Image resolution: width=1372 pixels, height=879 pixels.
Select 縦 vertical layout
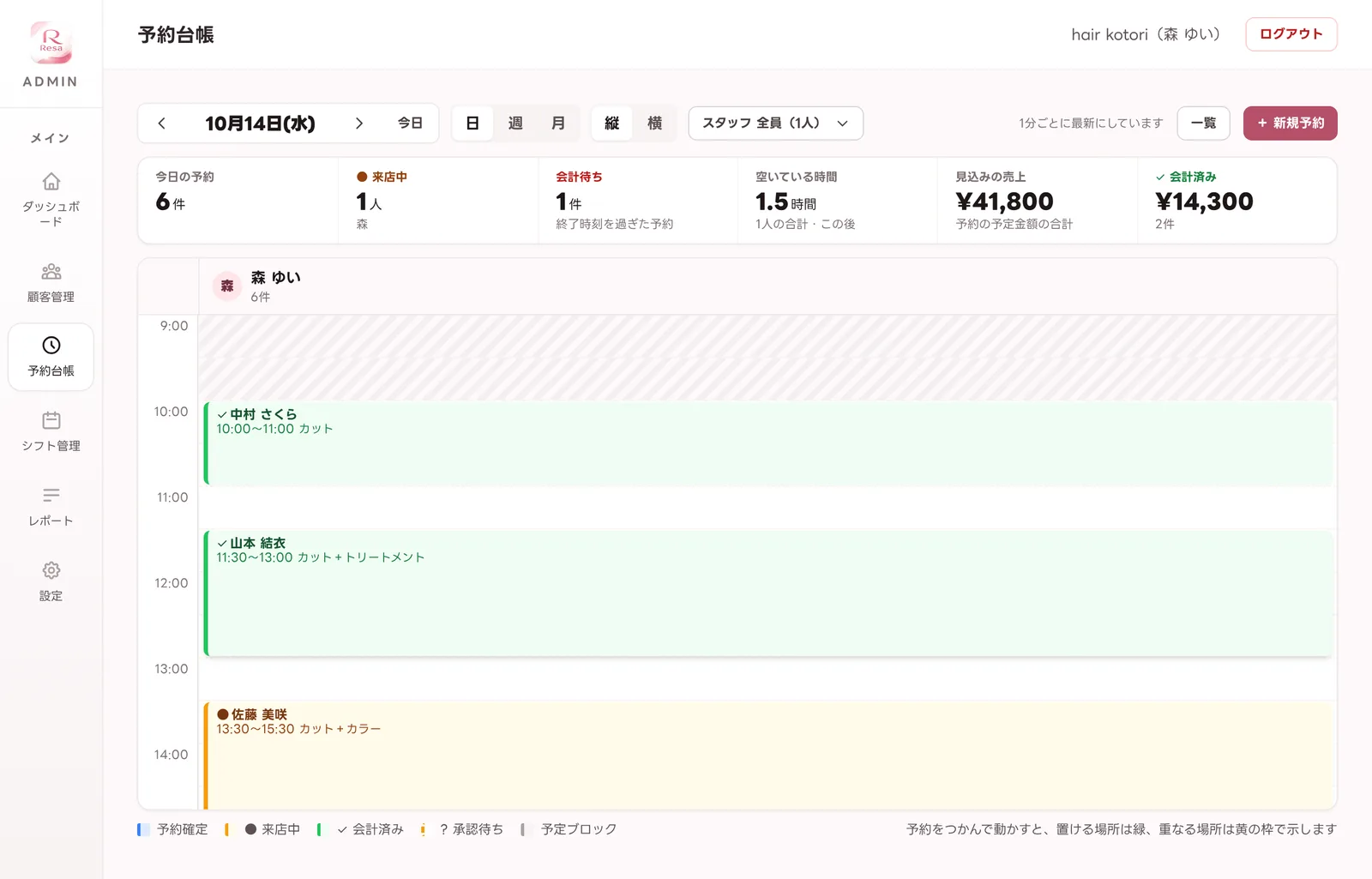point(611,123)
